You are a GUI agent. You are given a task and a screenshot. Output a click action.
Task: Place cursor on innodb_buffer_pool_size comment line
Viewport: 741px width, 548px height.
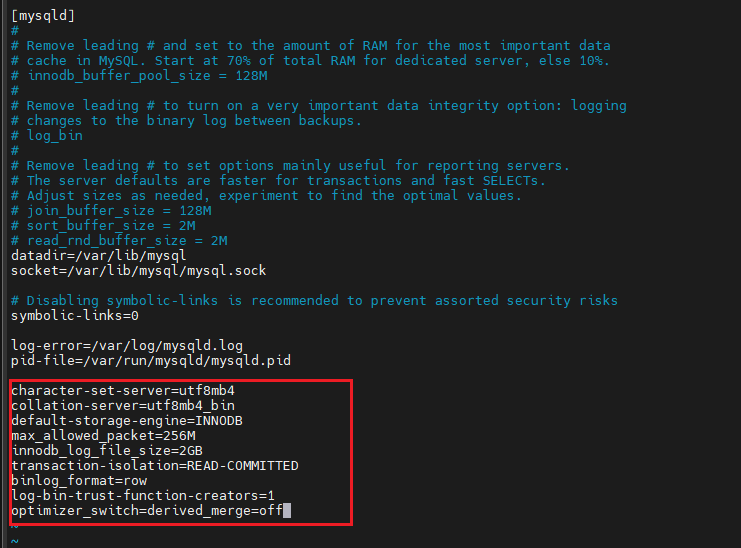[139, 76]
